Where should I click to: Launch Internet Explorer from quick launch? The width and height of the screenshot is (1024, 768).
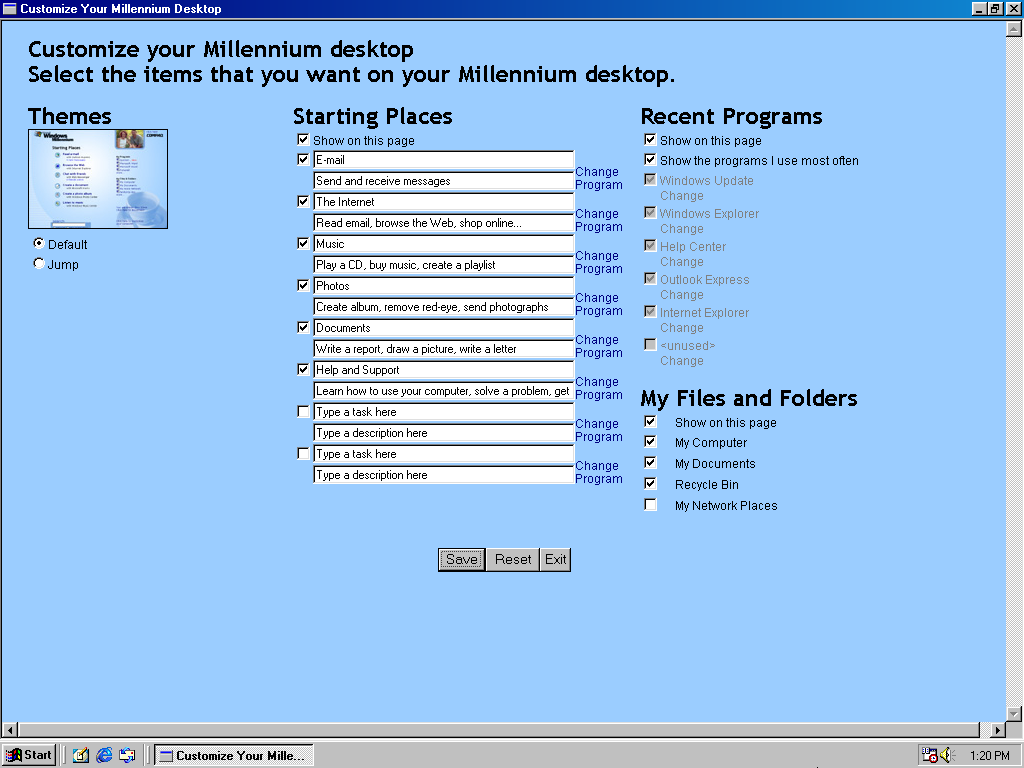tap(104, 756)
